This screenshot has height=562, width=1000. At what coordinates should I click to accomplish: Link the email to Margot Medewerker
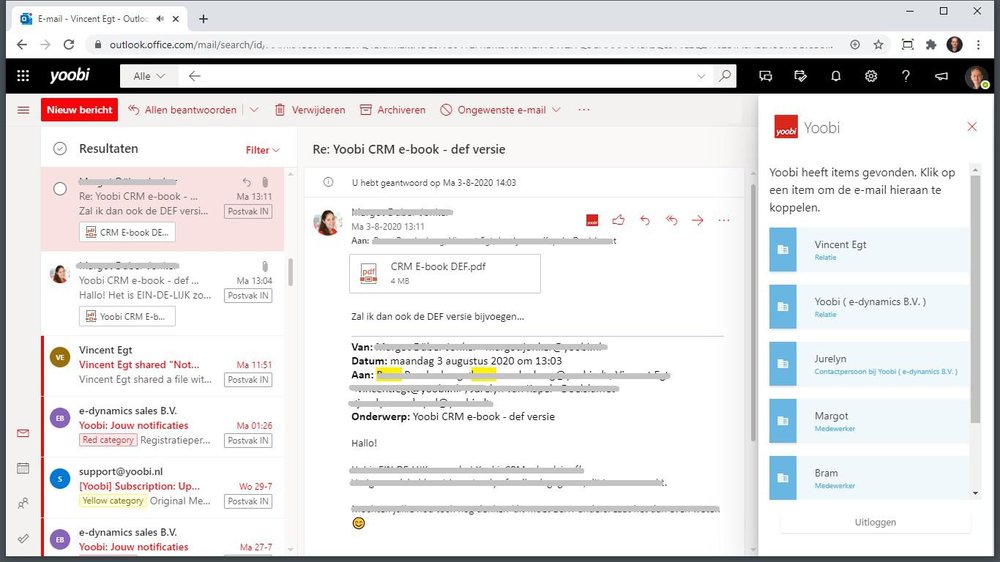[869, 421]
